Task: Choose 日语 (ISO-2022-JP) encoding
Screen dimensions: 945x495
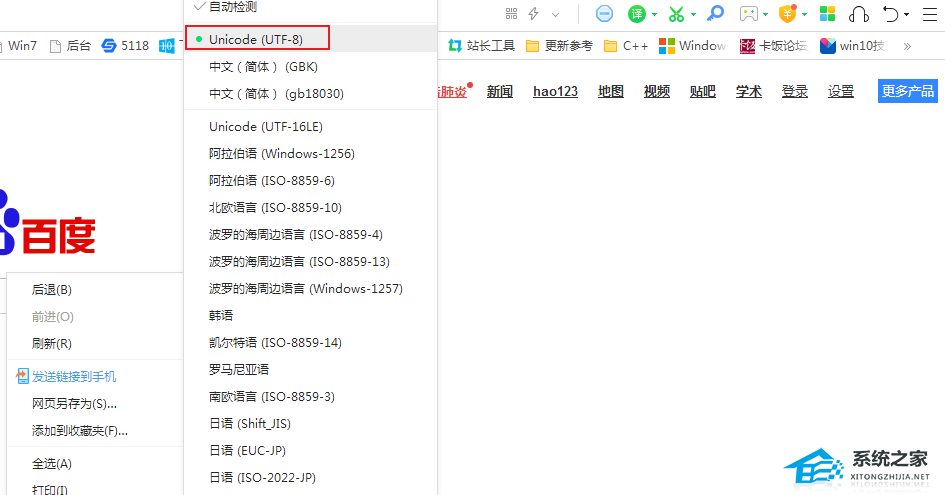Action: (310, 478)
